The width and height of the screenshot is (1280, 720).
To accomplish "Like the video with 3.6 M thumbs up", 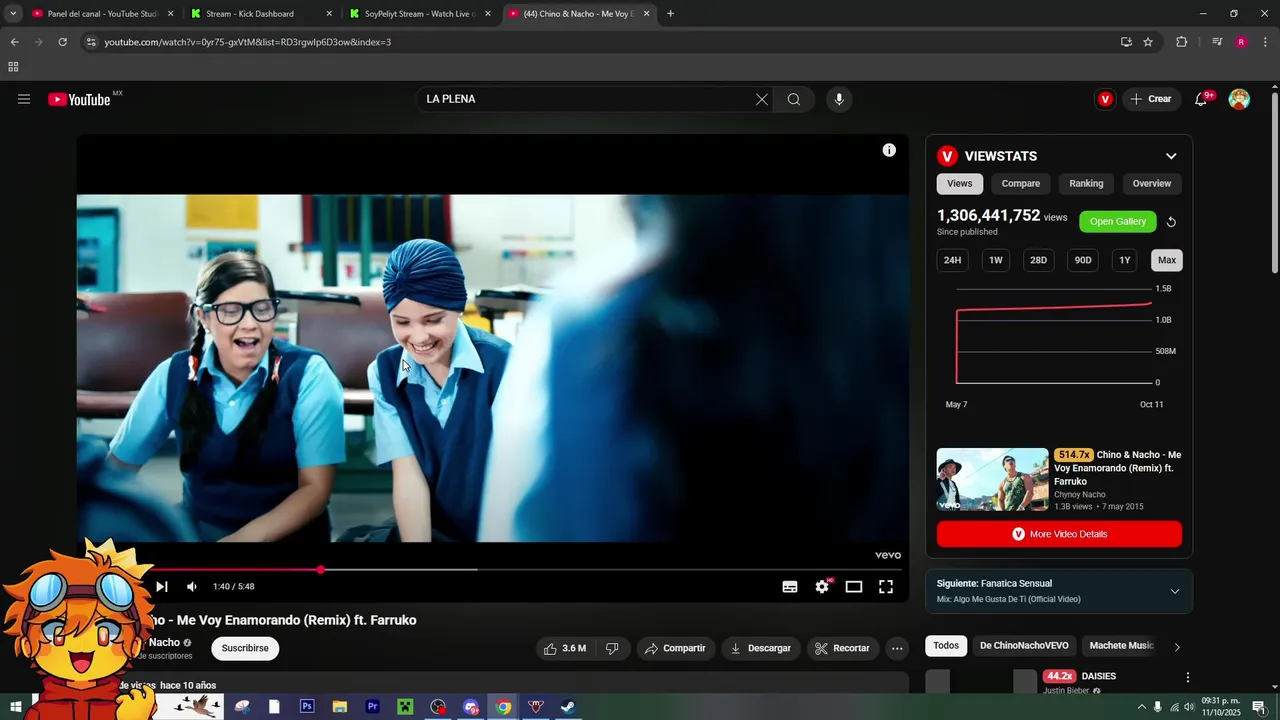I will (x=567, y=648).
